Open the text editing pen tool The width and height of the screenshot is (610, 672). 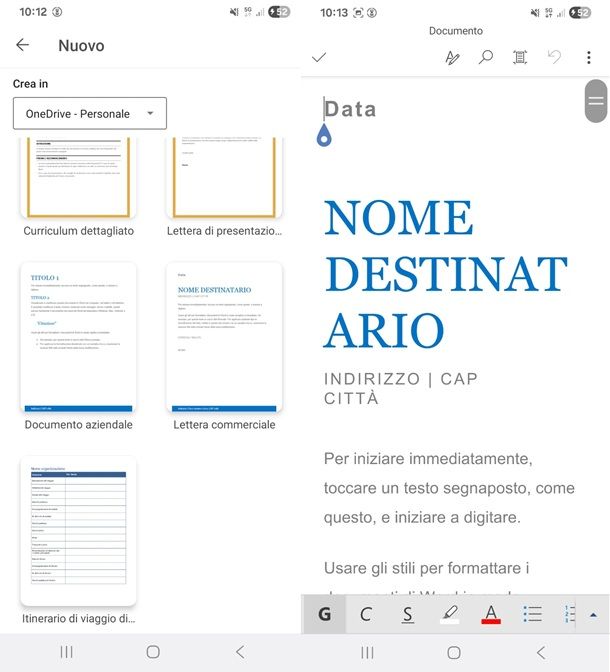click(x=452, y=57)
